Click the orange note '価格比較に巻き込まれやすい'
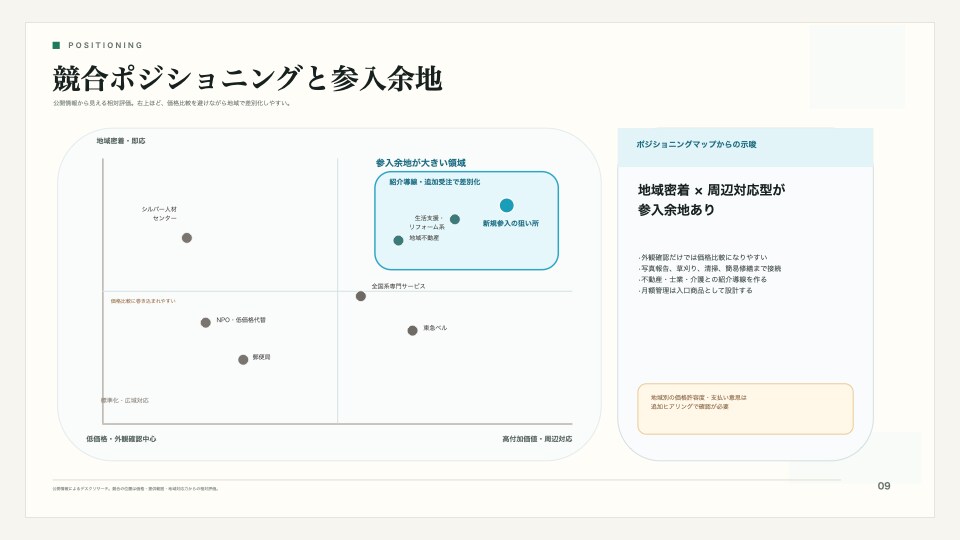Image resolution: width=960 pixels, height=540 pixels. coord(143,301)
